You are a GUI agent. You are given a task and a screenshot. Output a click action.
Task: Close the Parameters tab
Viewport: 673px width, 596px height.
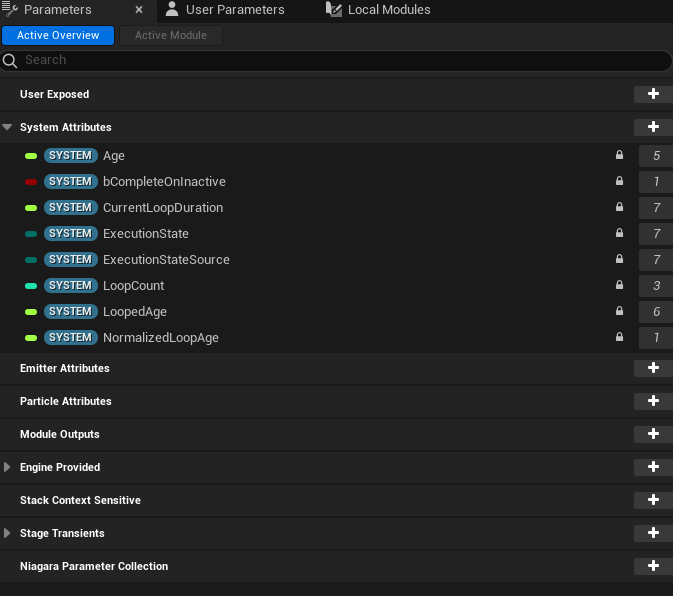tap(139, 9)
